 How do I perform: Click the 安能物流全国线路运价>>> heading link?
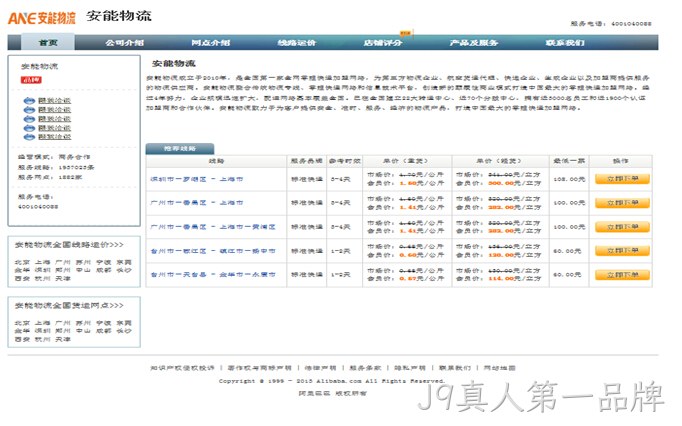pos(69,245)
